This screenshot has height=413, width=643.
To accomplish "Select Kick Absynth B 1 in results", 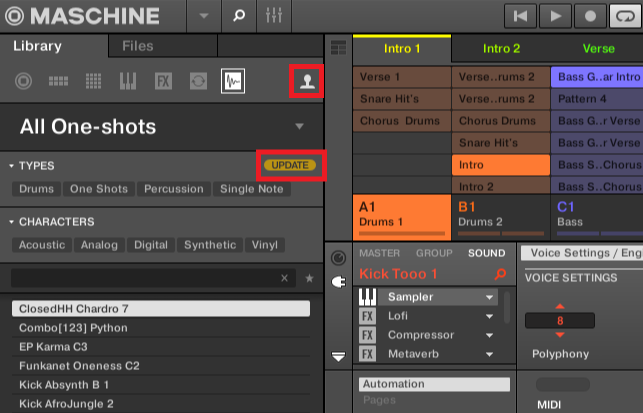I will pyautogui.click(x=161, y=385).
